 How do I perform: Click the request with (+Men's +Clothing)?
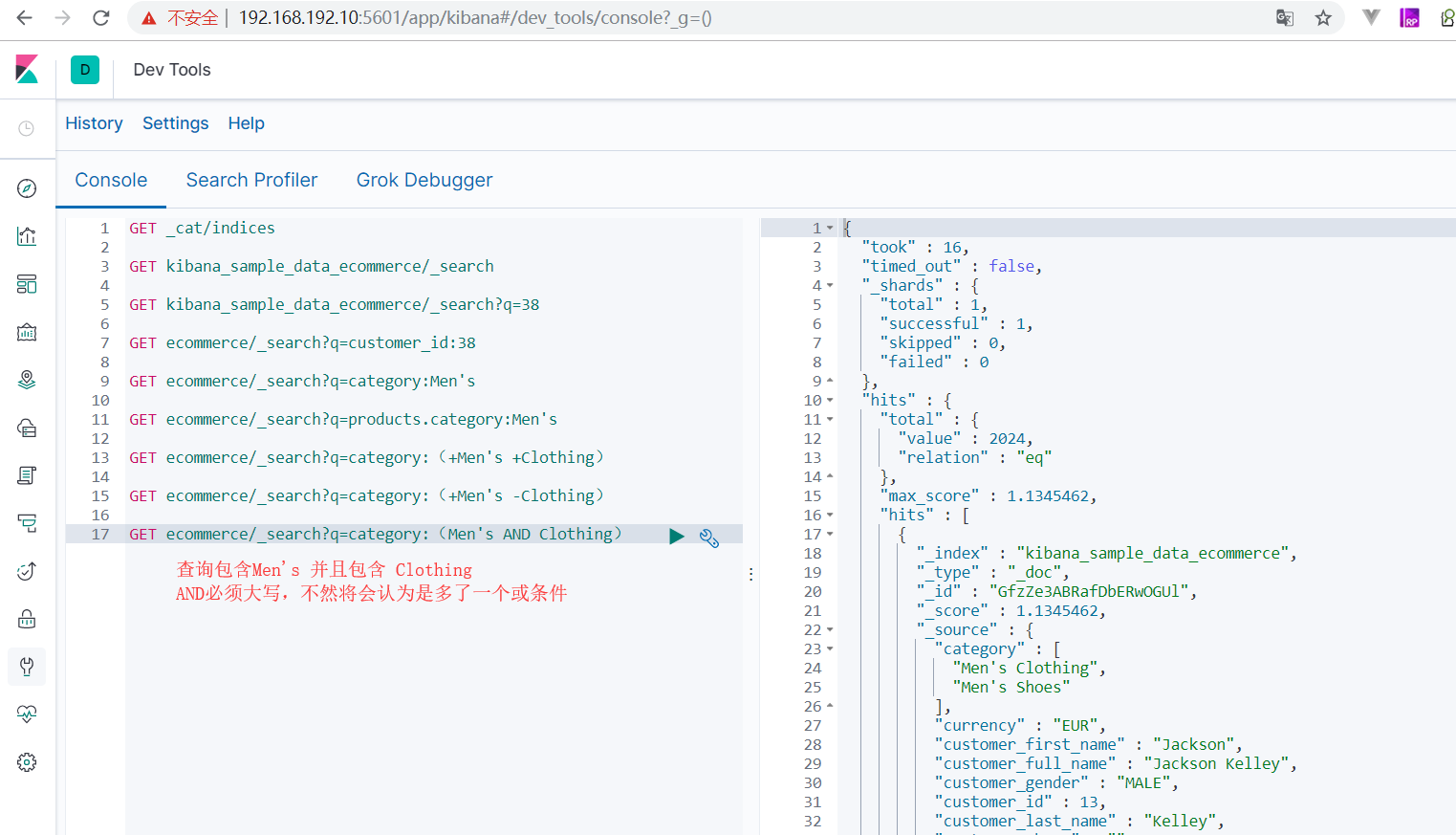(x=367, y=457)
